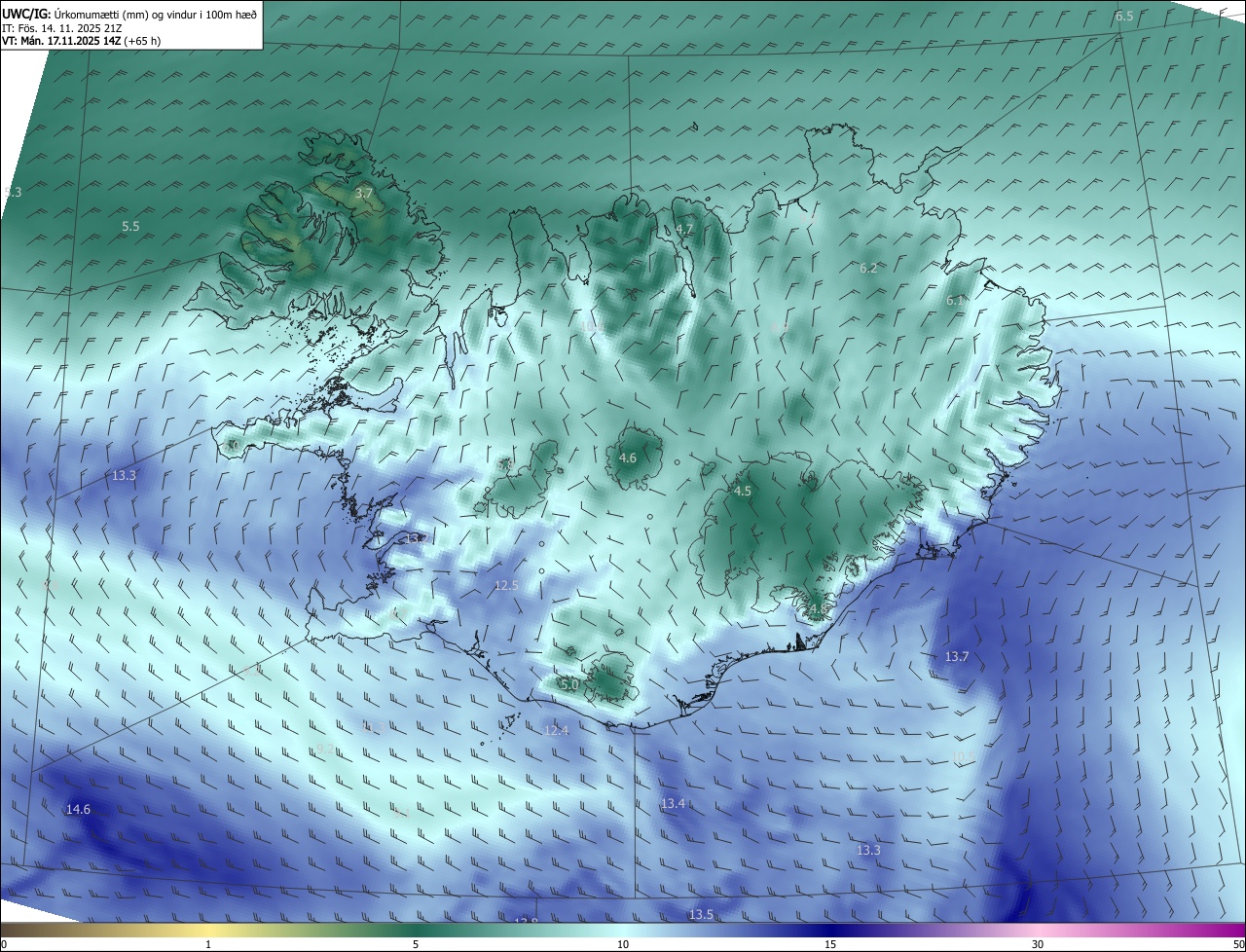
Task: Click the 6.1 value label
Action: pos(955,301)
